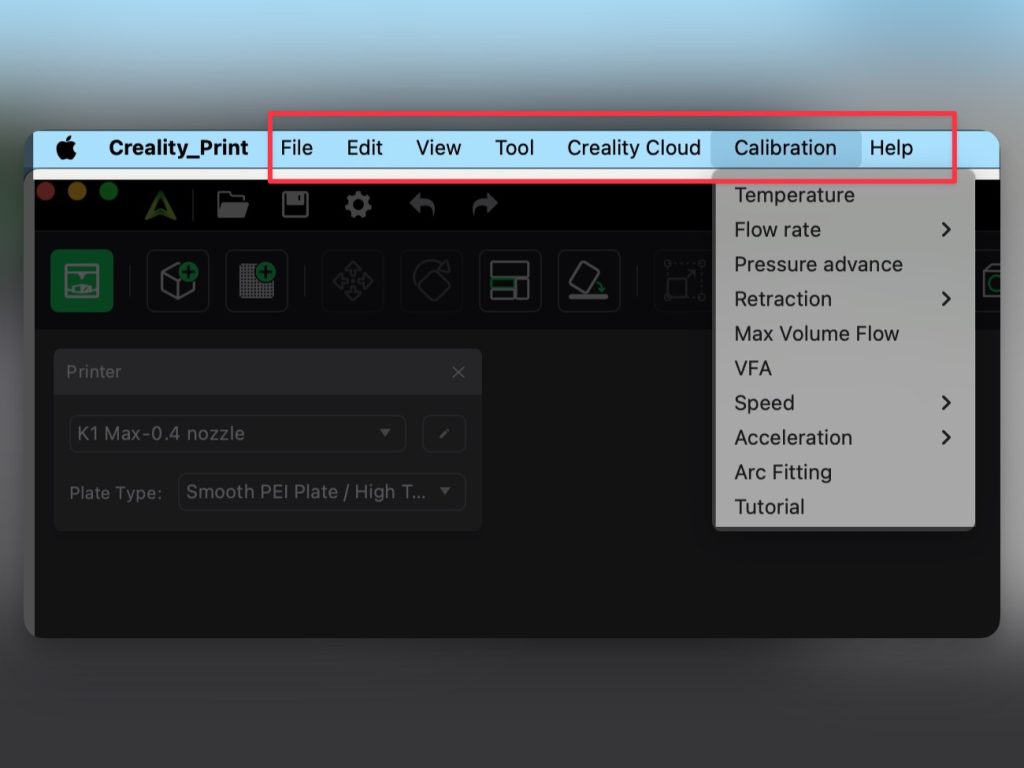Image resolution: width=1024 pixels, height=768 pixels.
Task: Open the Plate Type dropdown
Action: [321, 492]
